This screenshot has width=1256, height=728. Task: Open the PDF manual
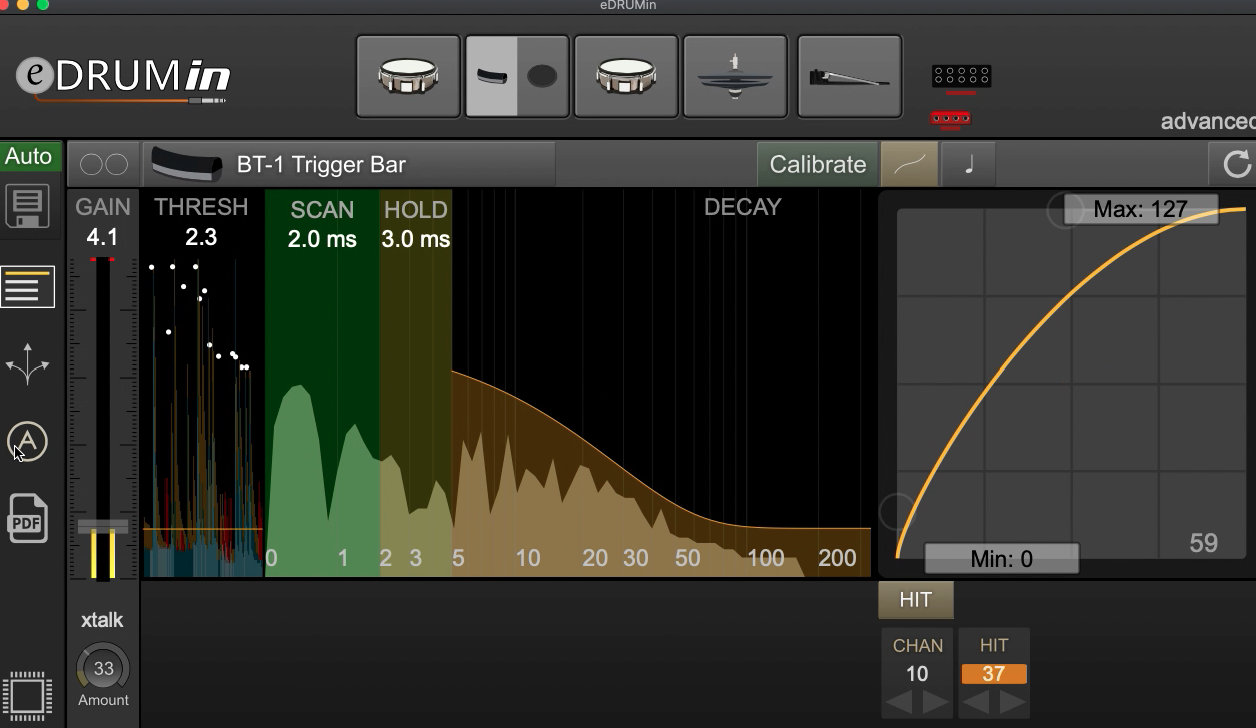[x=28, y=519]
